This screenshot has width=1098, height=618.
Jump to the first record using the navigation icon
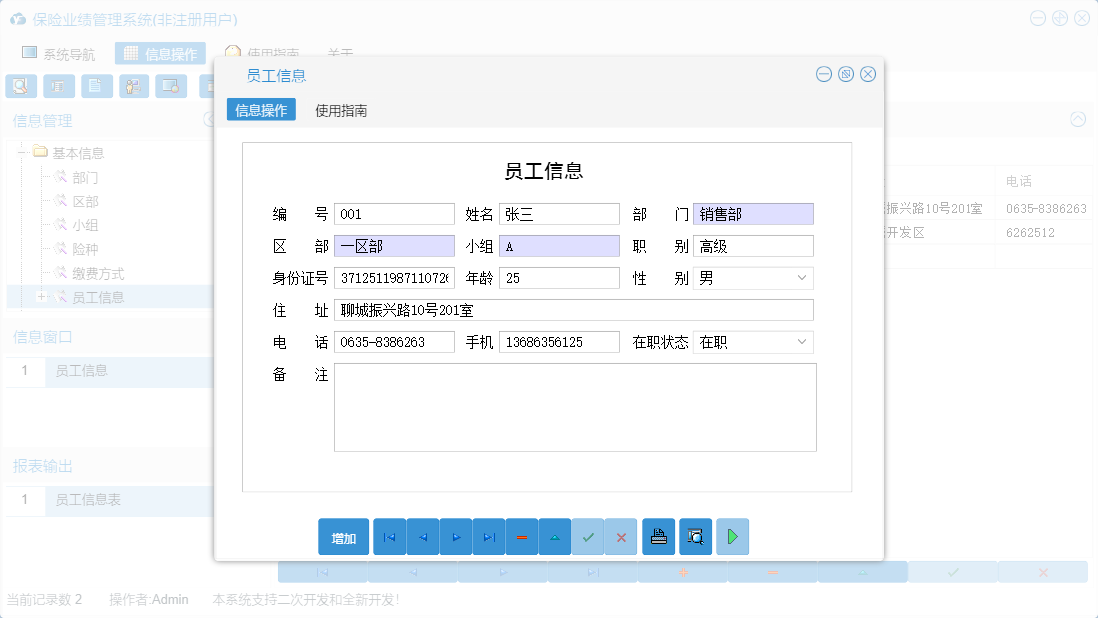pyautogui.click(x=389, y=537)
